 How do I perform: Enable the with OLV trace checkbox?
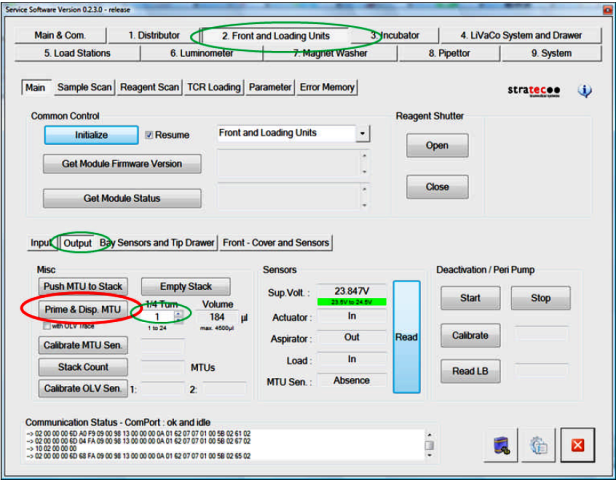click(x=48, y=326)
